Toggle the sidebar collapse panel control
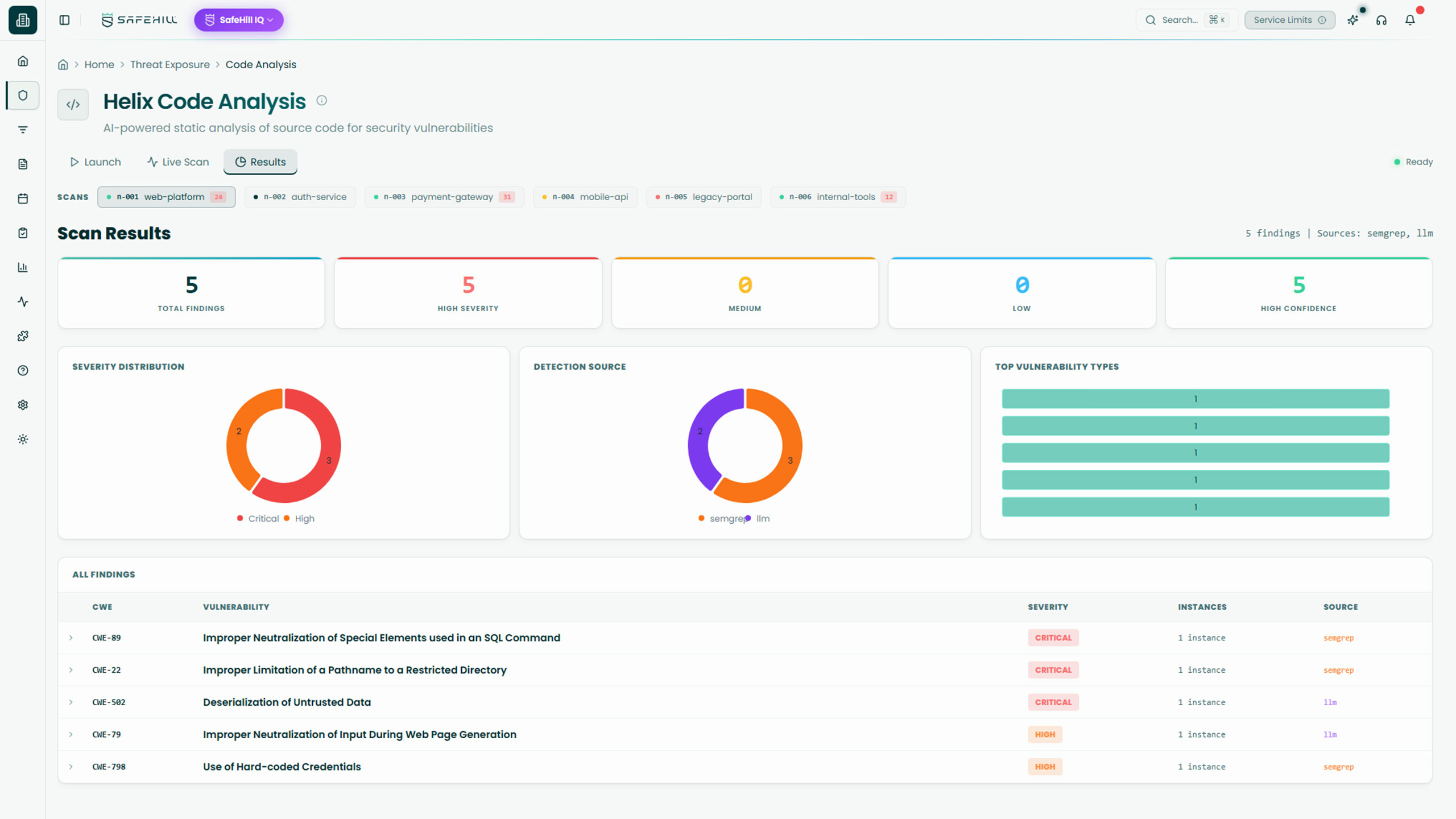Viewport: 1456px width, 819px height. [64, 19]
